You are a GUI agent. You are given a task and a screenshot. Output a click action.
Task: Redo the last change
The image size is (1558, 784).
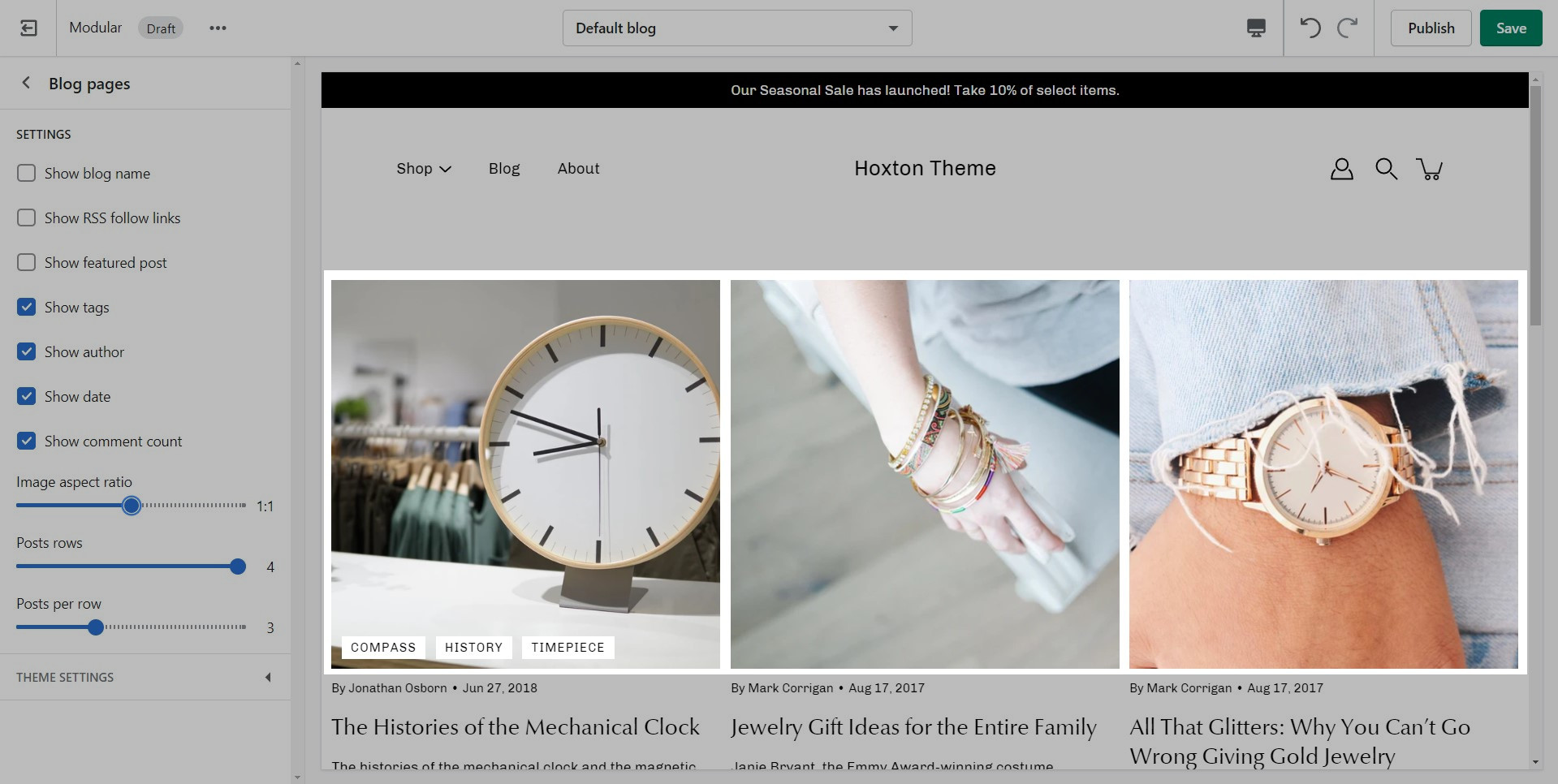1348,28
